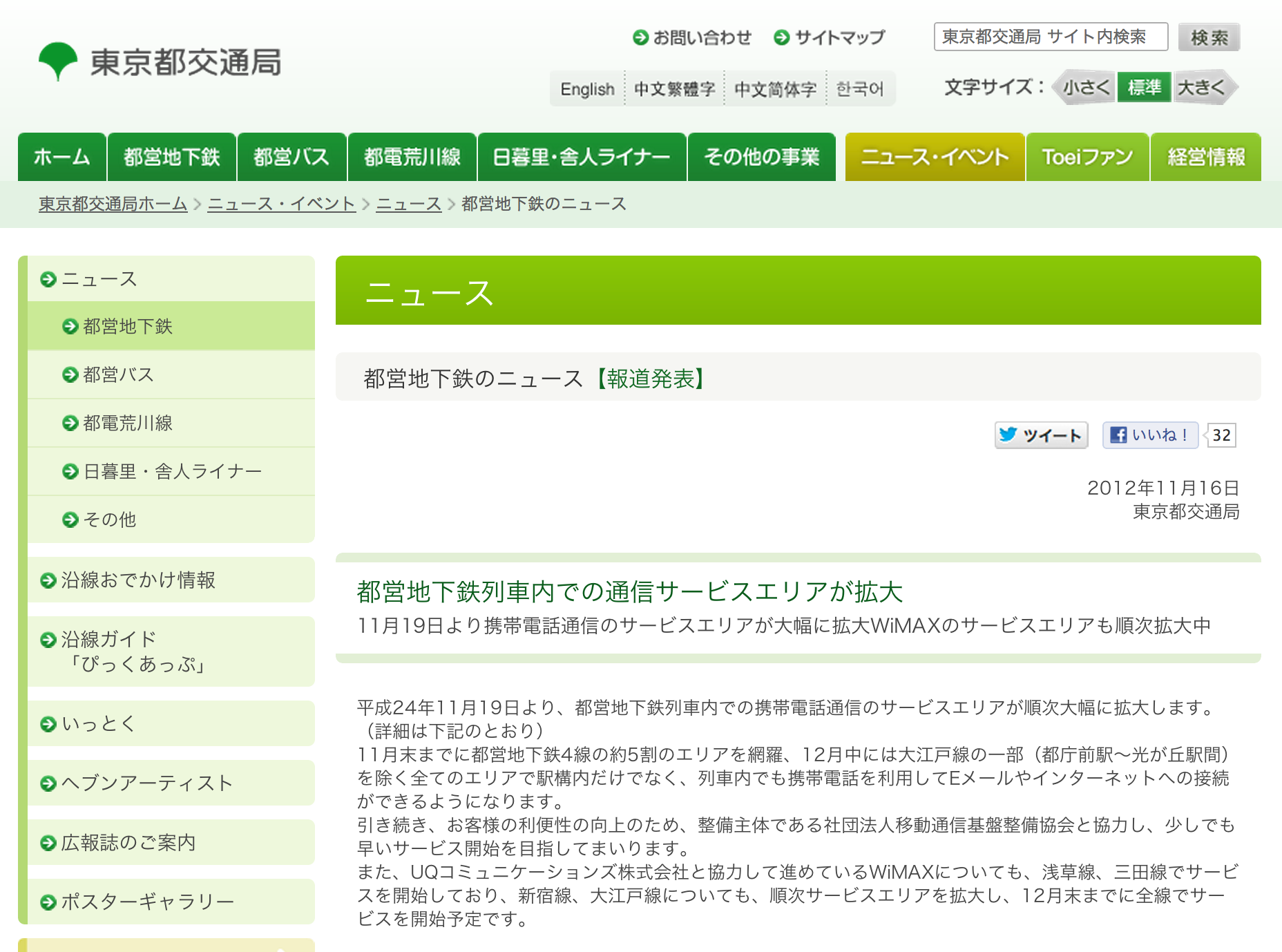
Task: Open the 都営バス navigation tab
Action: coord(291,157)
